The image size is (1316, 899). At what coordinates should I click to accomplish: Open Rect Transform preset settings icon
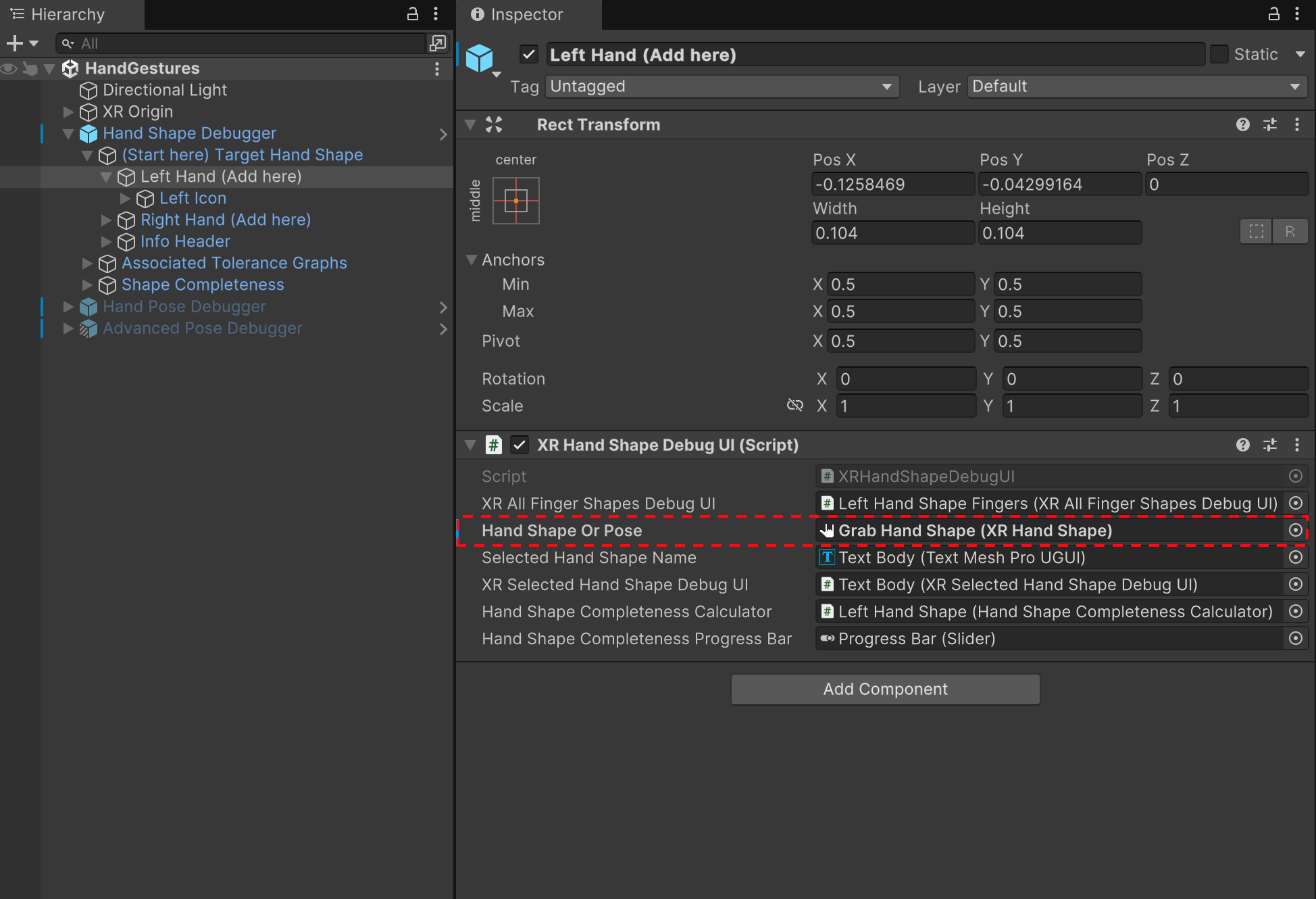pyautogui.click(x=1269, y=124)
